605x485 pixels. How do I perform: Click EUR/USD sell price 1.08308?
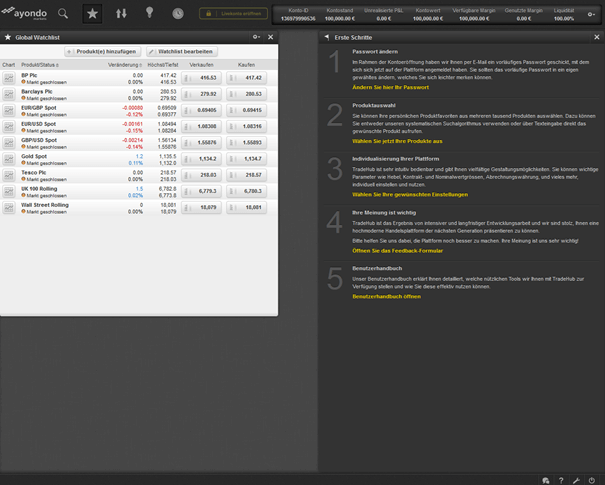point(201,127)
